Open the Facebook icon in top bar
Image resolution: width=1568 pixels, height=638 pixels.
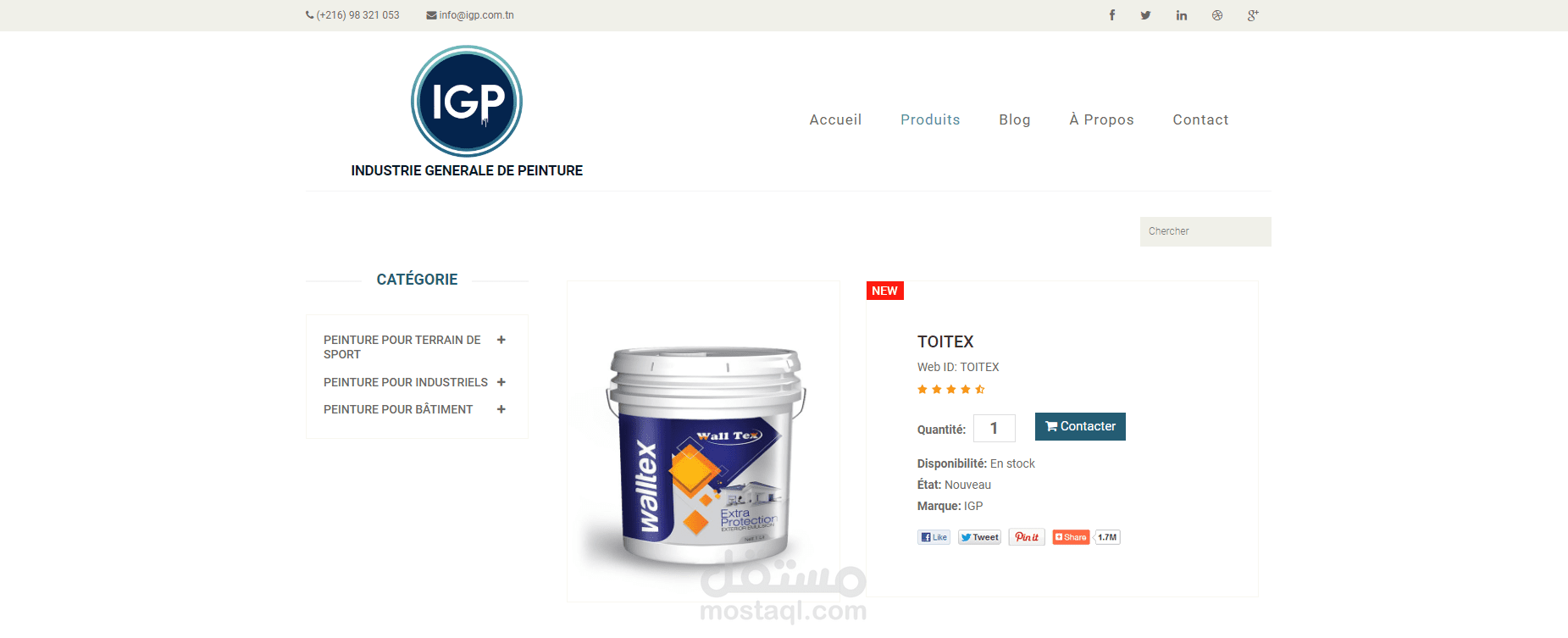(1112, 15)
